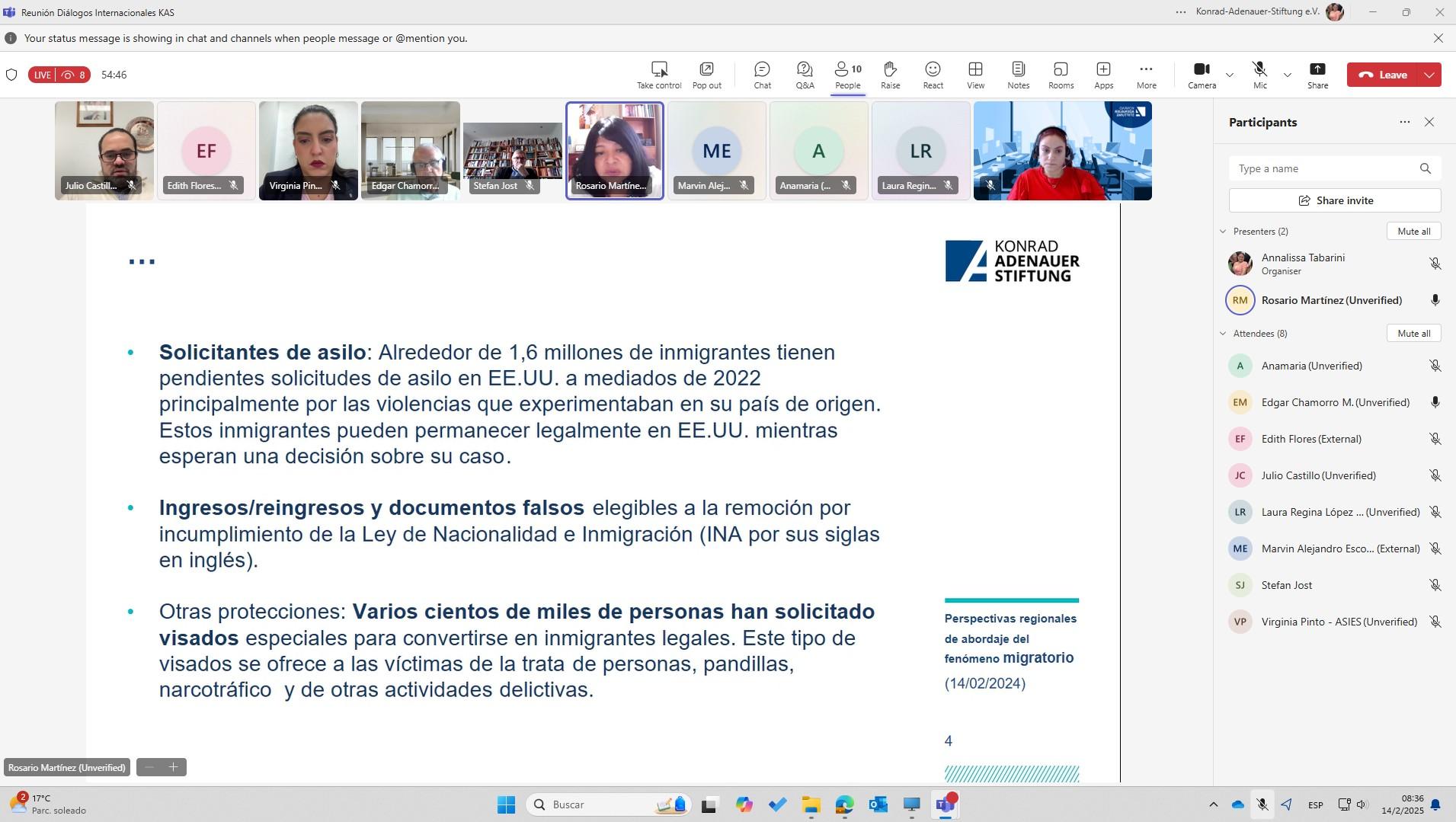Viewport: 1456px width, 822px height.
Task: Click the Type a name search field
Action: tap(1324, 168)
